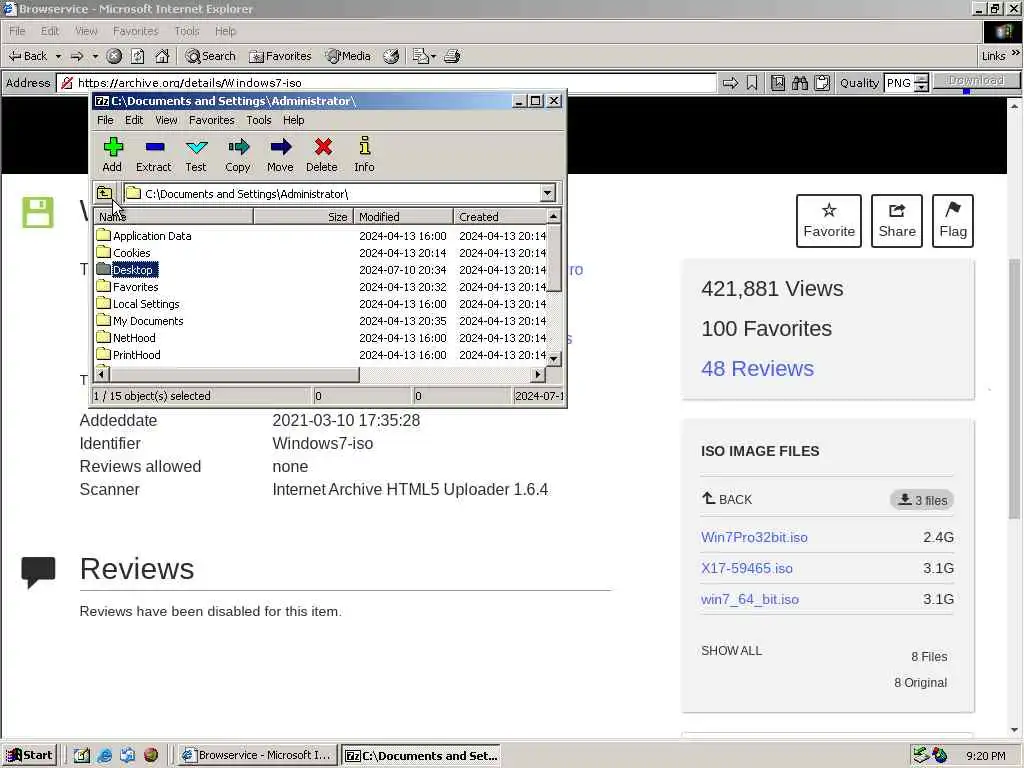Open the Forward button history dropdown arrow
The image size is (1024, 768).
tap(95, 56)
